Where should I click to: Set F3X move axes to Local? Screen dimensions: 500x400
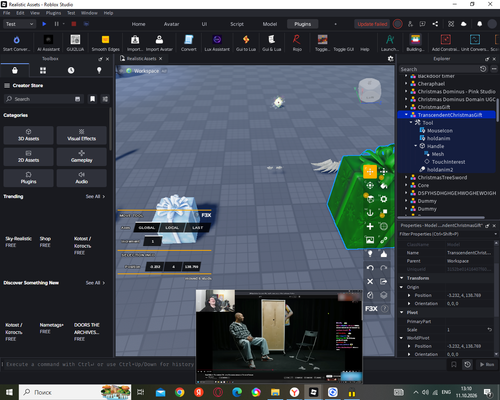[x=172, y=228]
